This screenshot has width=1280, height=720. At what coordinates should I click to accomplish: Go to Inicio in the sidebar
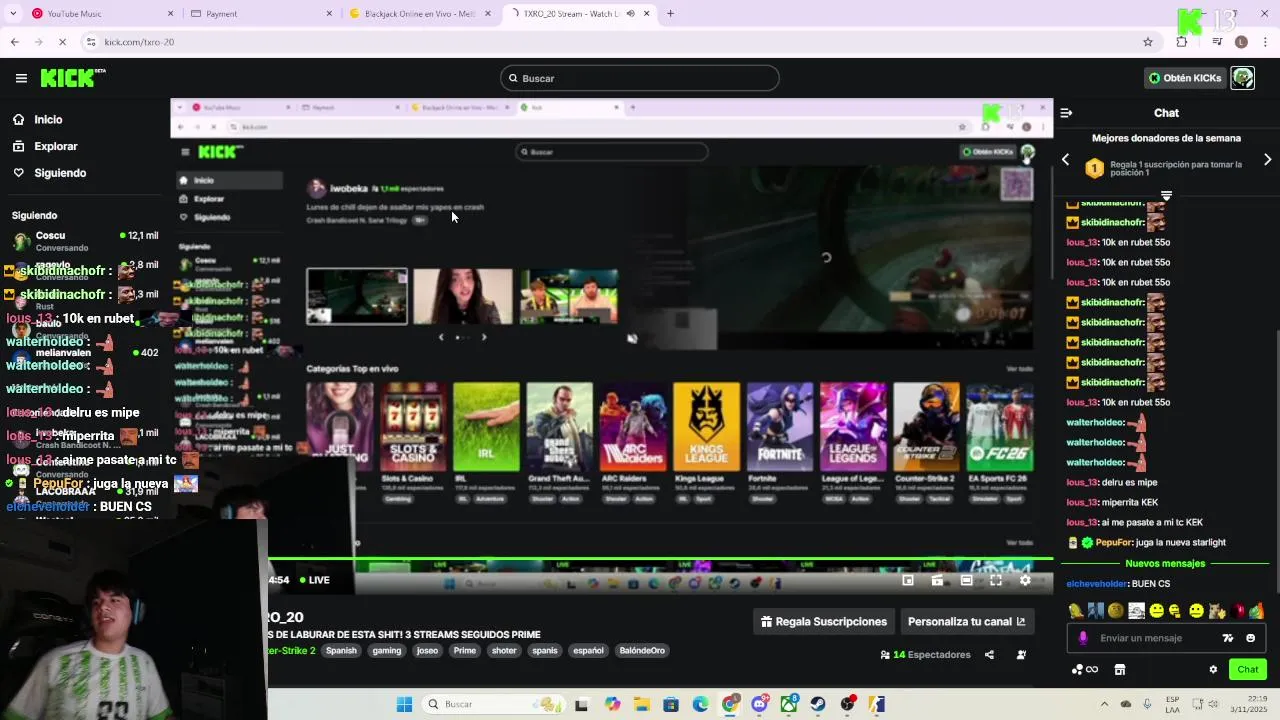click(x=48, y=119)
